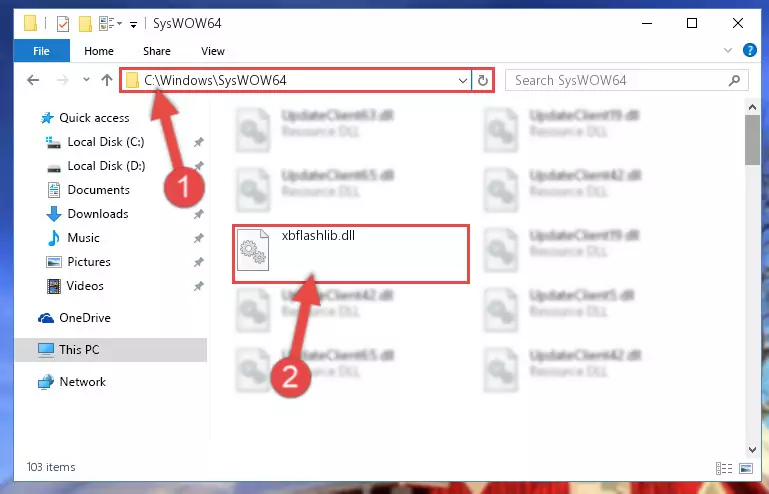This screenshot has height=494, width=769.
Task: Open Music in the sidebar
Action: pyautogui.click(x=83, y=238)
